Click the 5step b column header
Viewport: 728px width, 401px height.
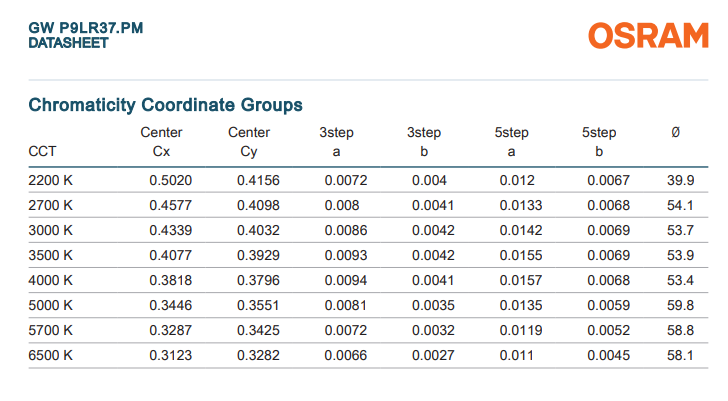tap(599, 142)
